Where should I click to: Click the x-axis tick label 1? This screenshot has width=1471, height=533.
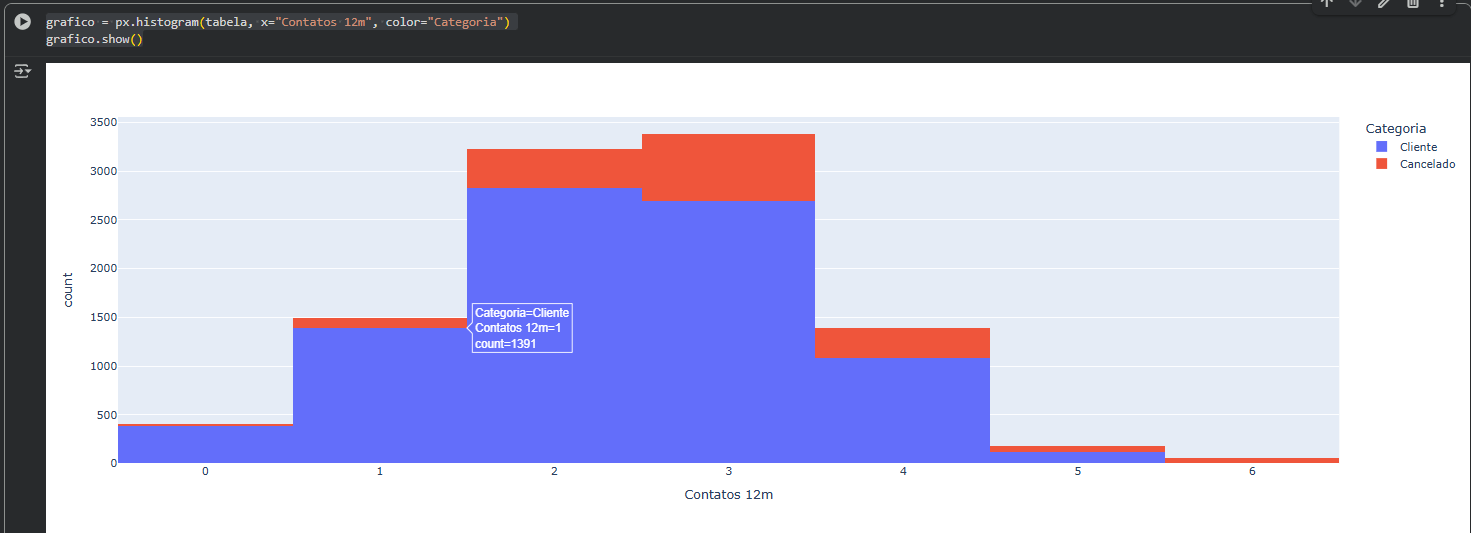coord(380,471)
